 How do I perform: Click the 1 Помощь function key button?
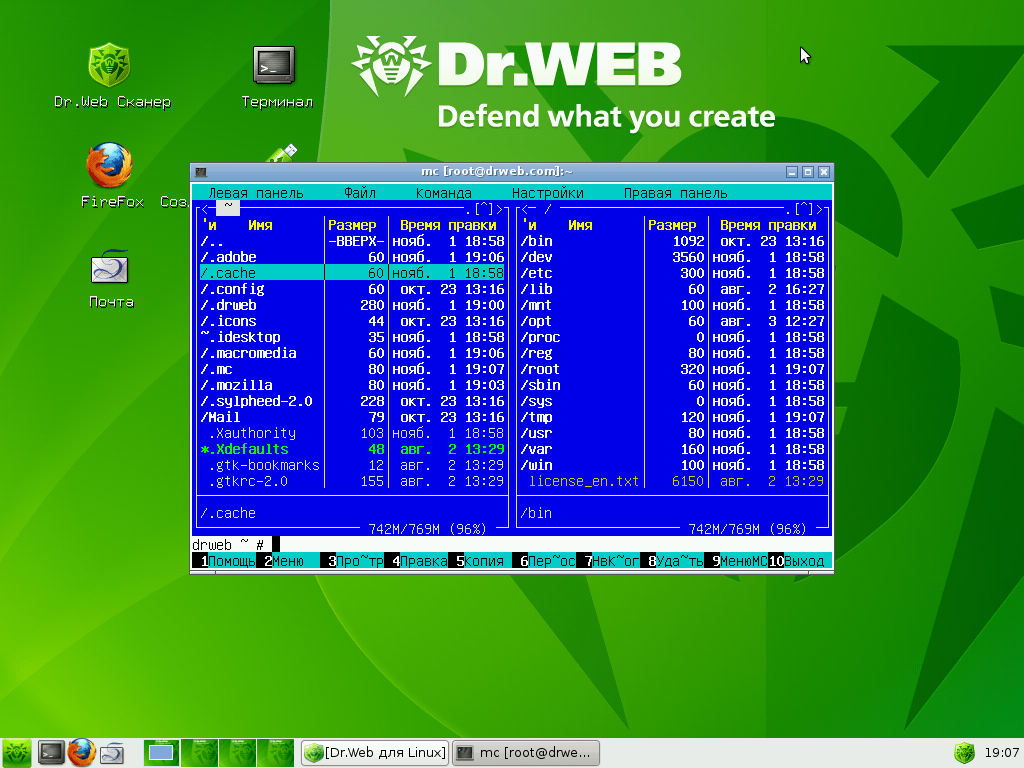224,561
